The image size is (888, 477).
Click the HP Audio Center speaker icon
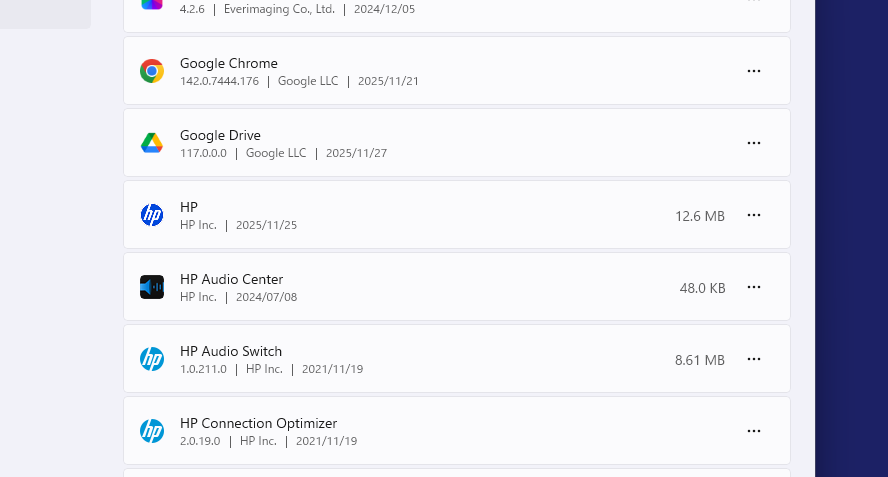pyautogui.click(x=152, y=287)
